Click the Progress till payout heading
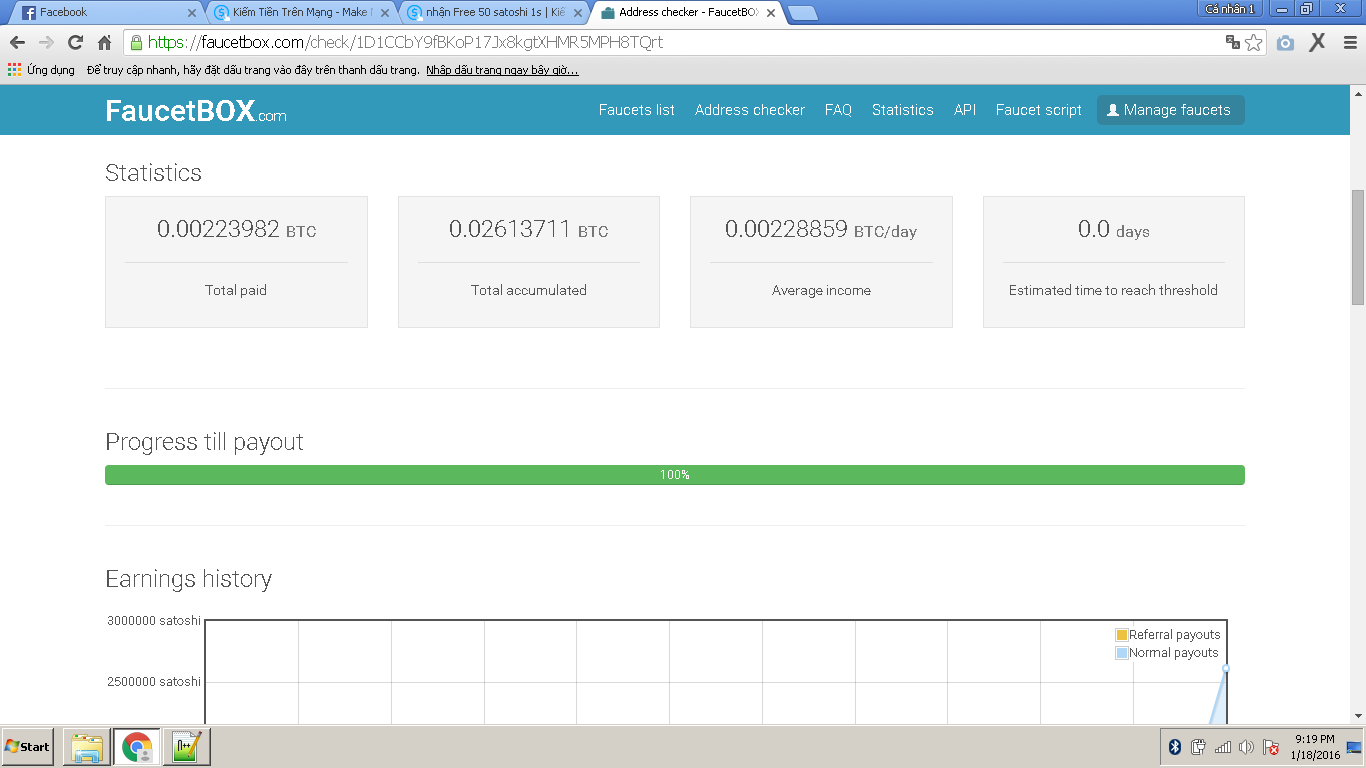The height and width of the screenshot is (768, 1366). click(204, 442)
